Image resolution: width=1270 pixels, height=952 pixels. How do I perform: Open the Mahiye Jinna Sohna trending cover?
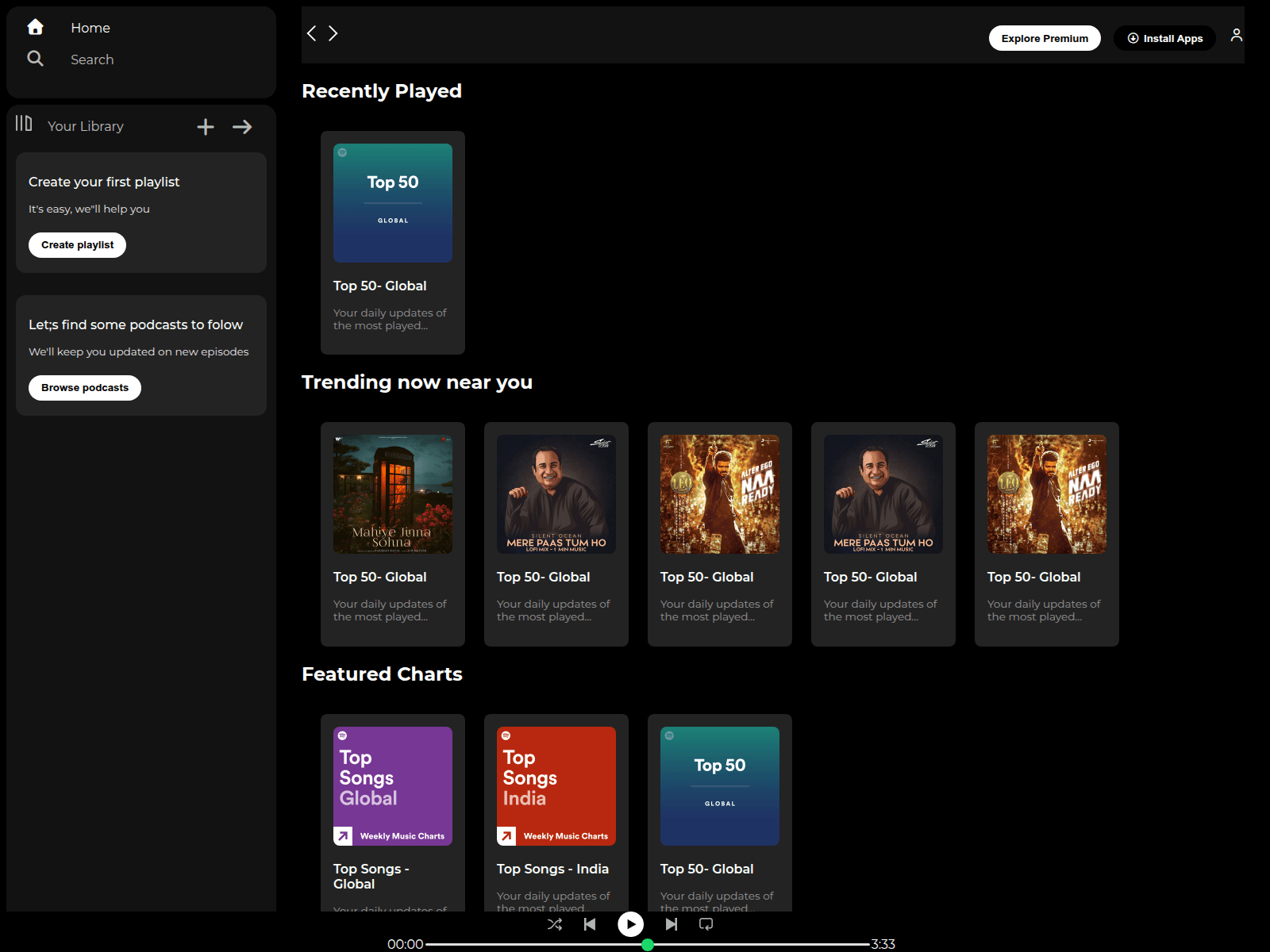tap(393, 494)
